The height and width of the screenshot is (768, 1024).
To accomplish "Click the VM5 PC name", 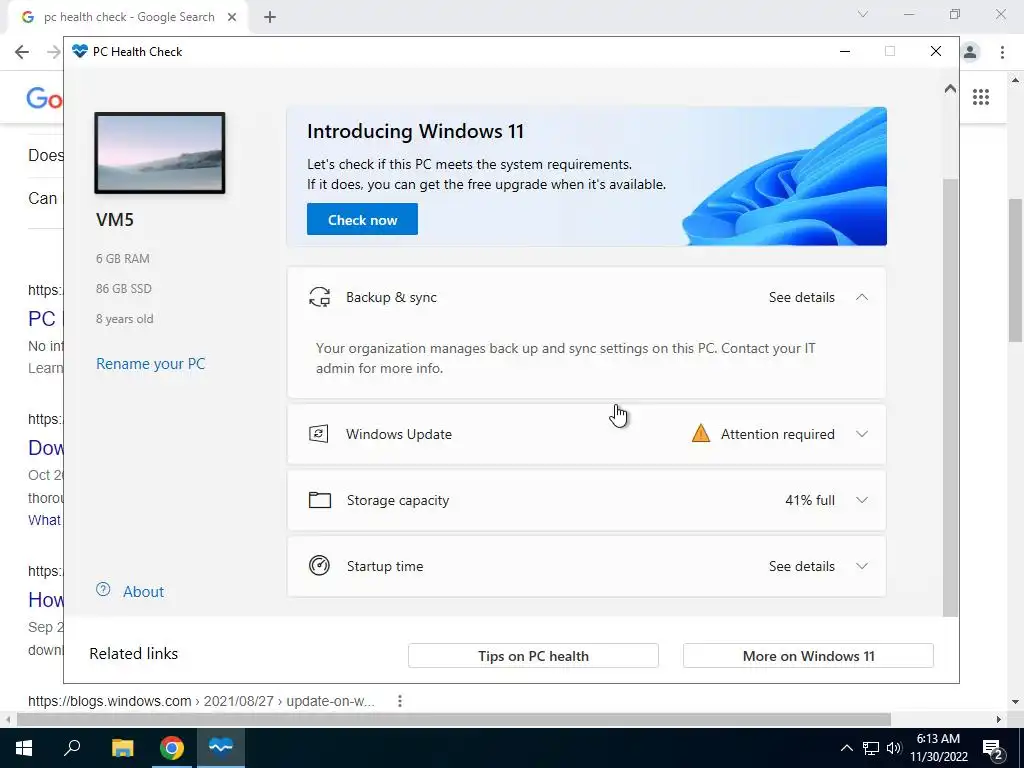I will (115, 219).
